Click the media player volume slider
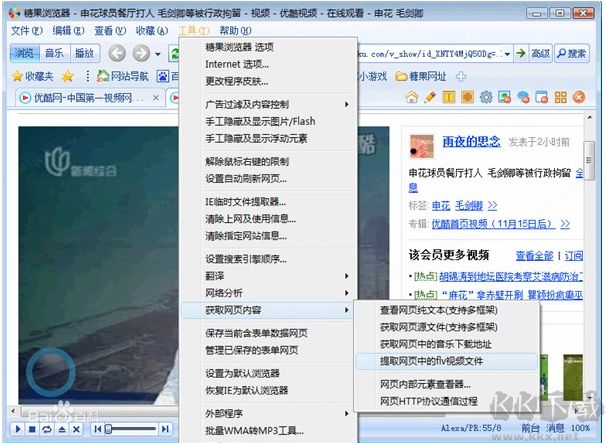Screen dimensions: 606x443 [130, 429]
